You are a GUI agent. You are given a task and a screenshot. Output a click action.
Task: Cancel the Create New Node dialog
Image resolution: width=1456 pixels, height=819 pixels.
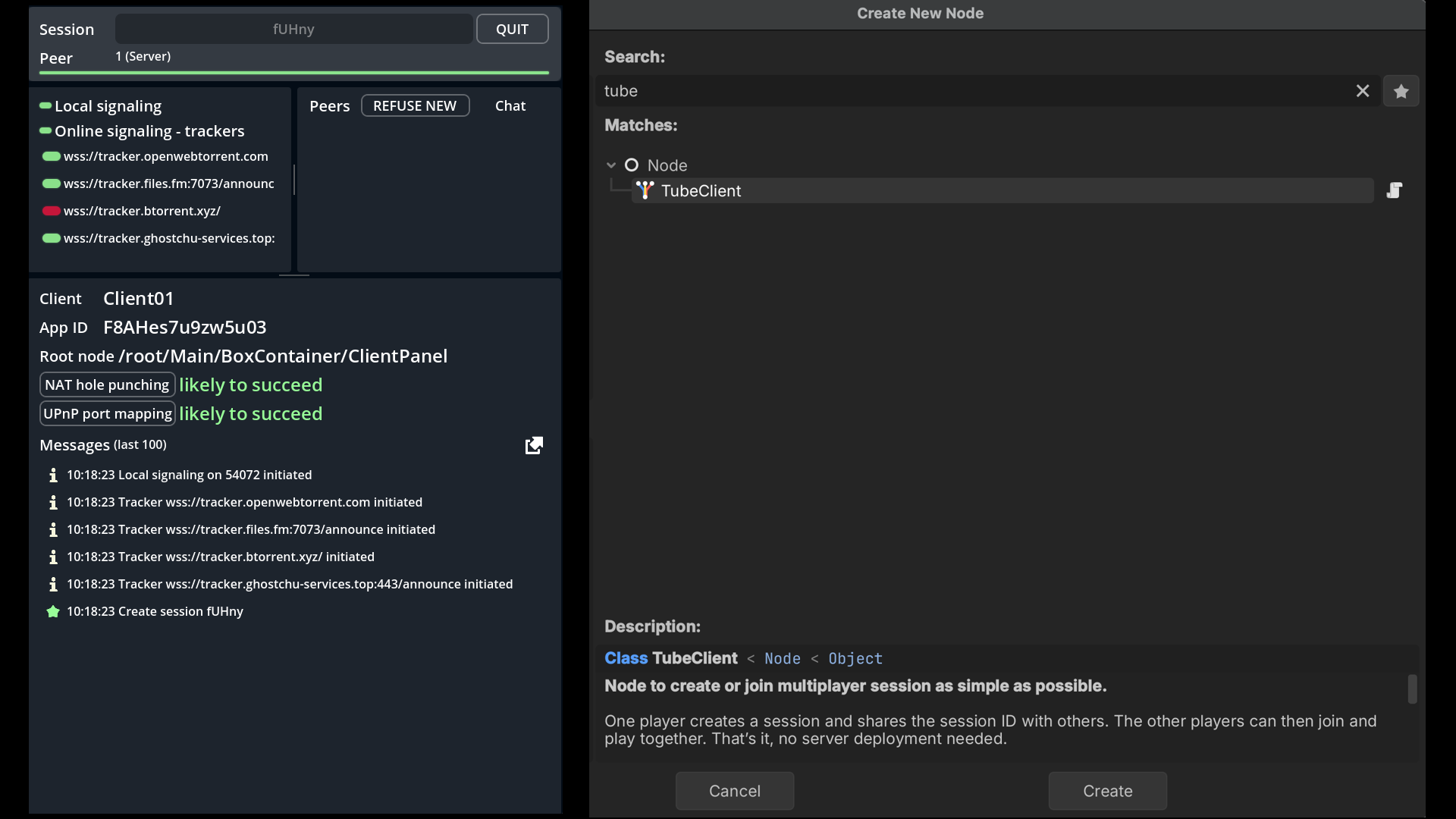[735, 791]
